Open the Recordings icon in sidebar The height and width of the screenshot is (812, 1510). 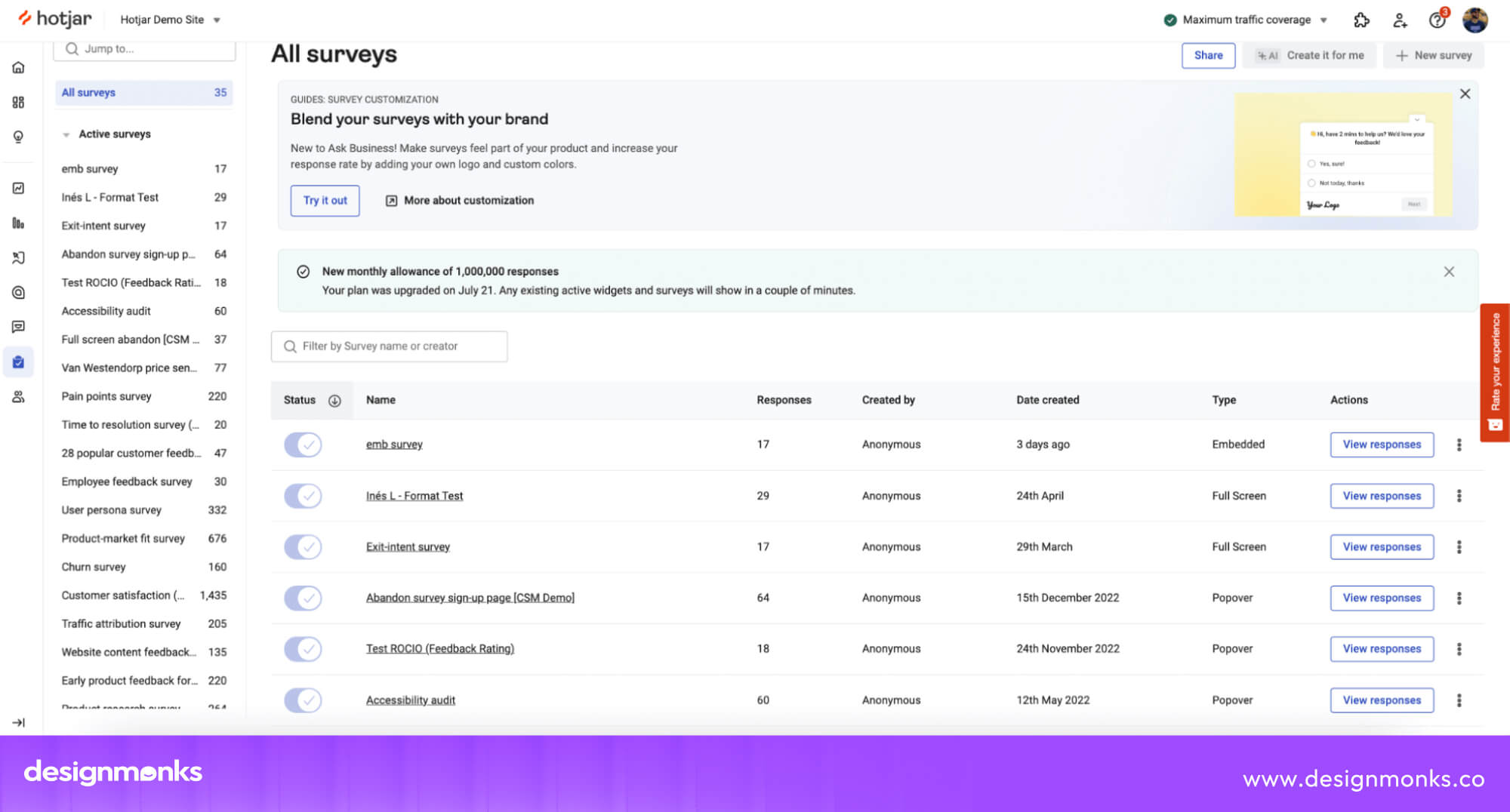point(18,257)
